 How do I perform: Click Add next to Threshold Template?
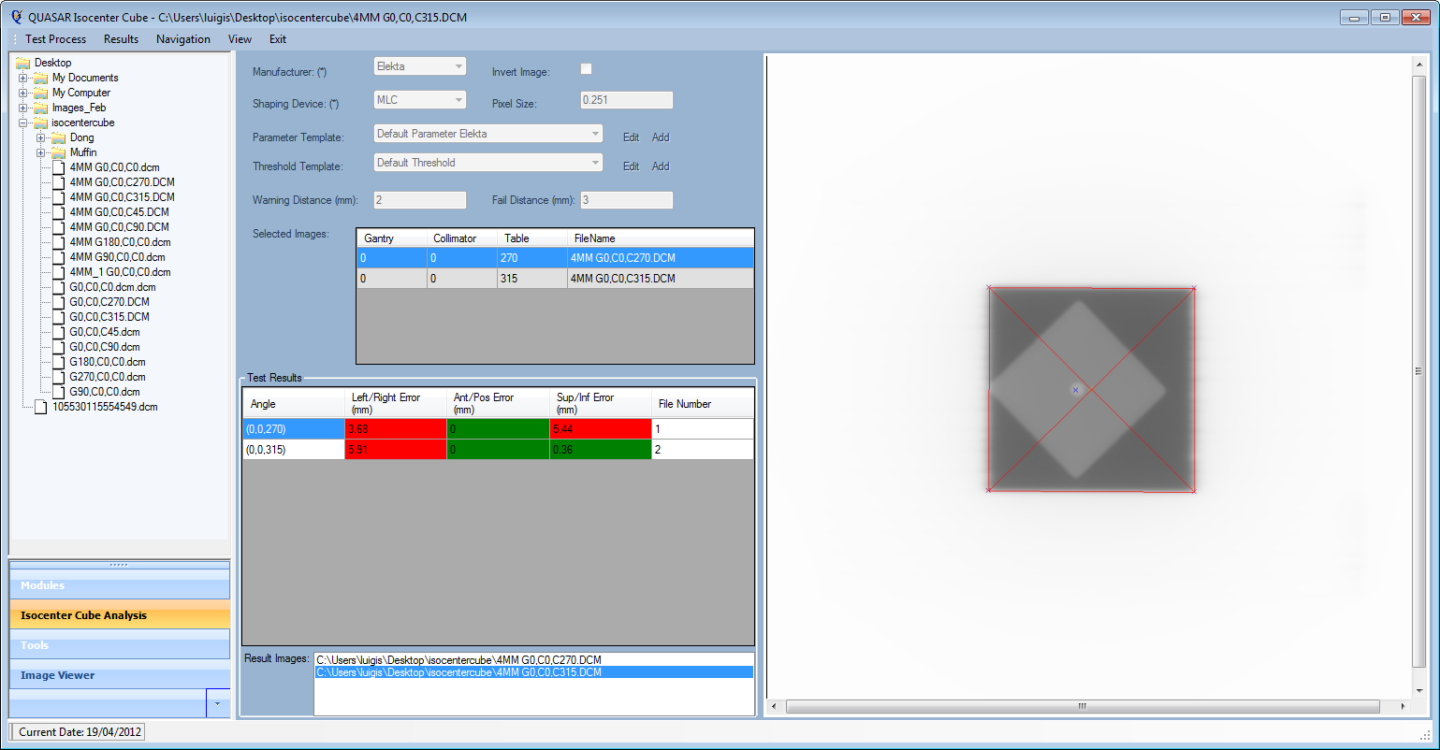click(x=661, y=166)
